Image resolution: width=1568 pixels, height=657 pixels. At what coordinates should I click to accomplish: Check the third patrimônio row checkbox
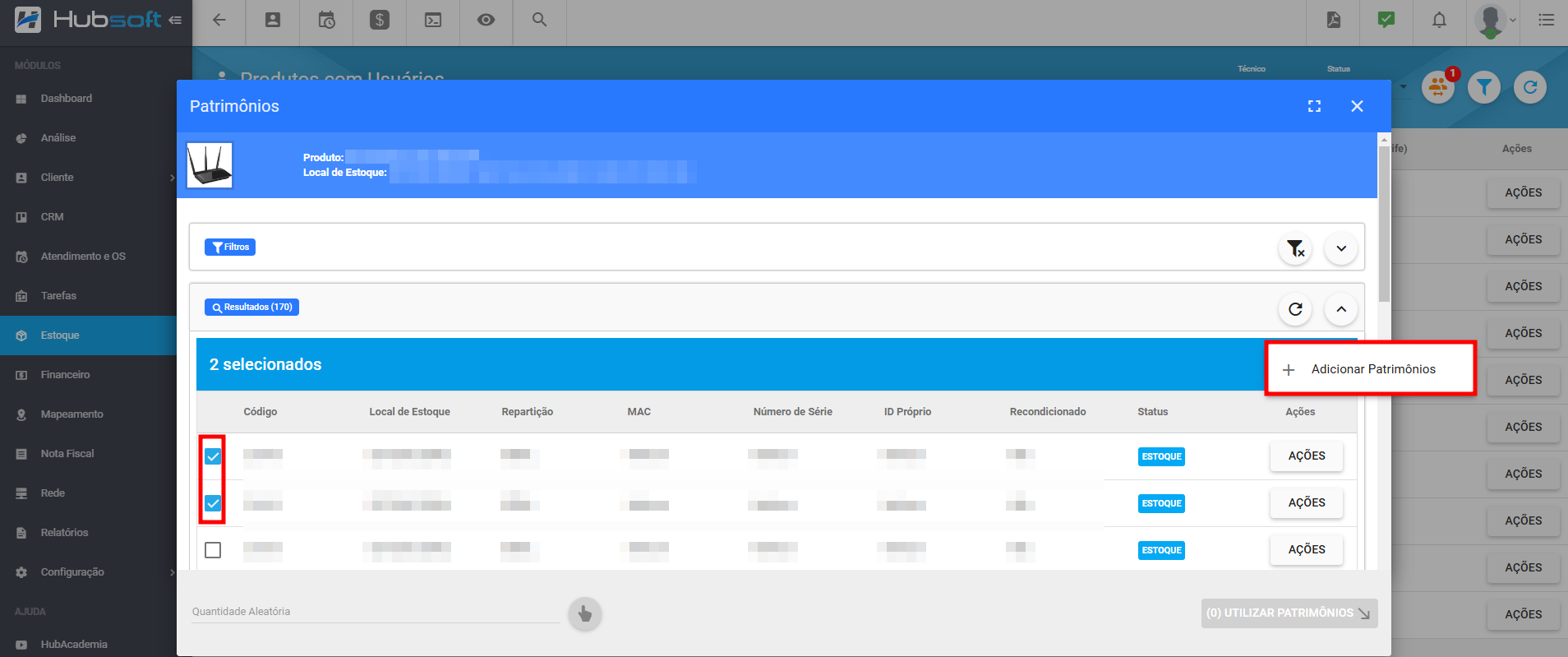pyautogui.click(x=213, y=550)
